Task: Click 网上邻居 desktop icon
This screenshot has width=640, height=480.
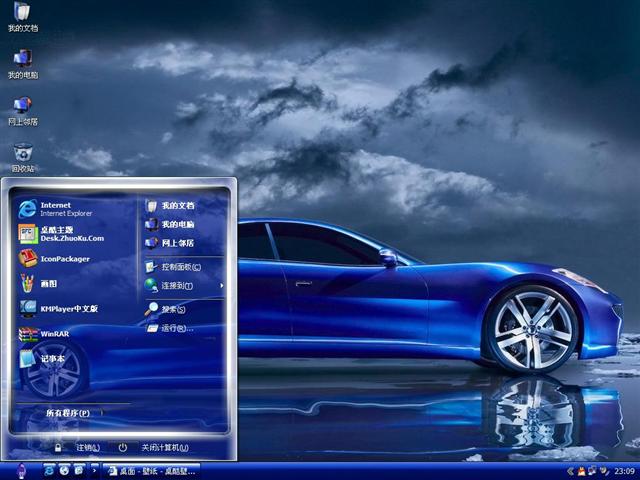Action: pos(22,110)
